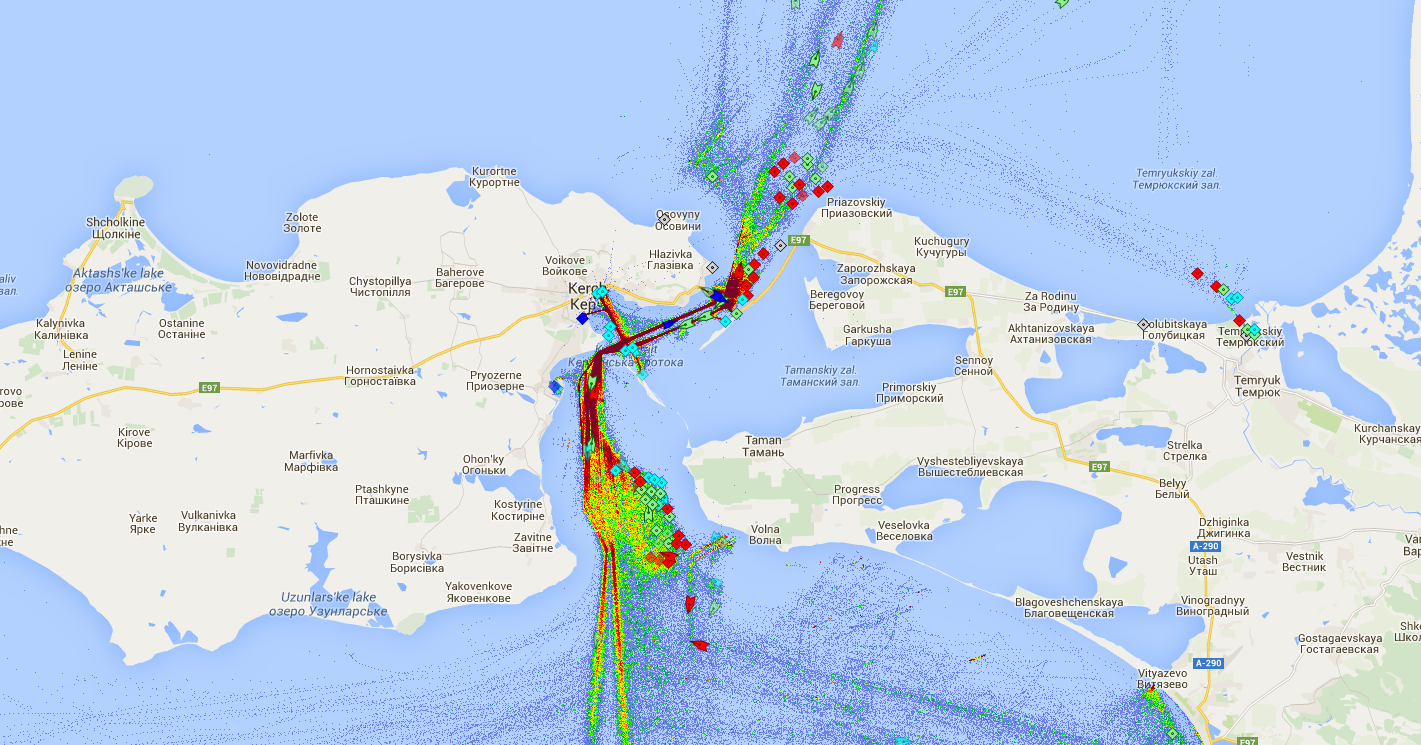Click the A-290 road shield near Vityazevo

[x=1209, y=663]
